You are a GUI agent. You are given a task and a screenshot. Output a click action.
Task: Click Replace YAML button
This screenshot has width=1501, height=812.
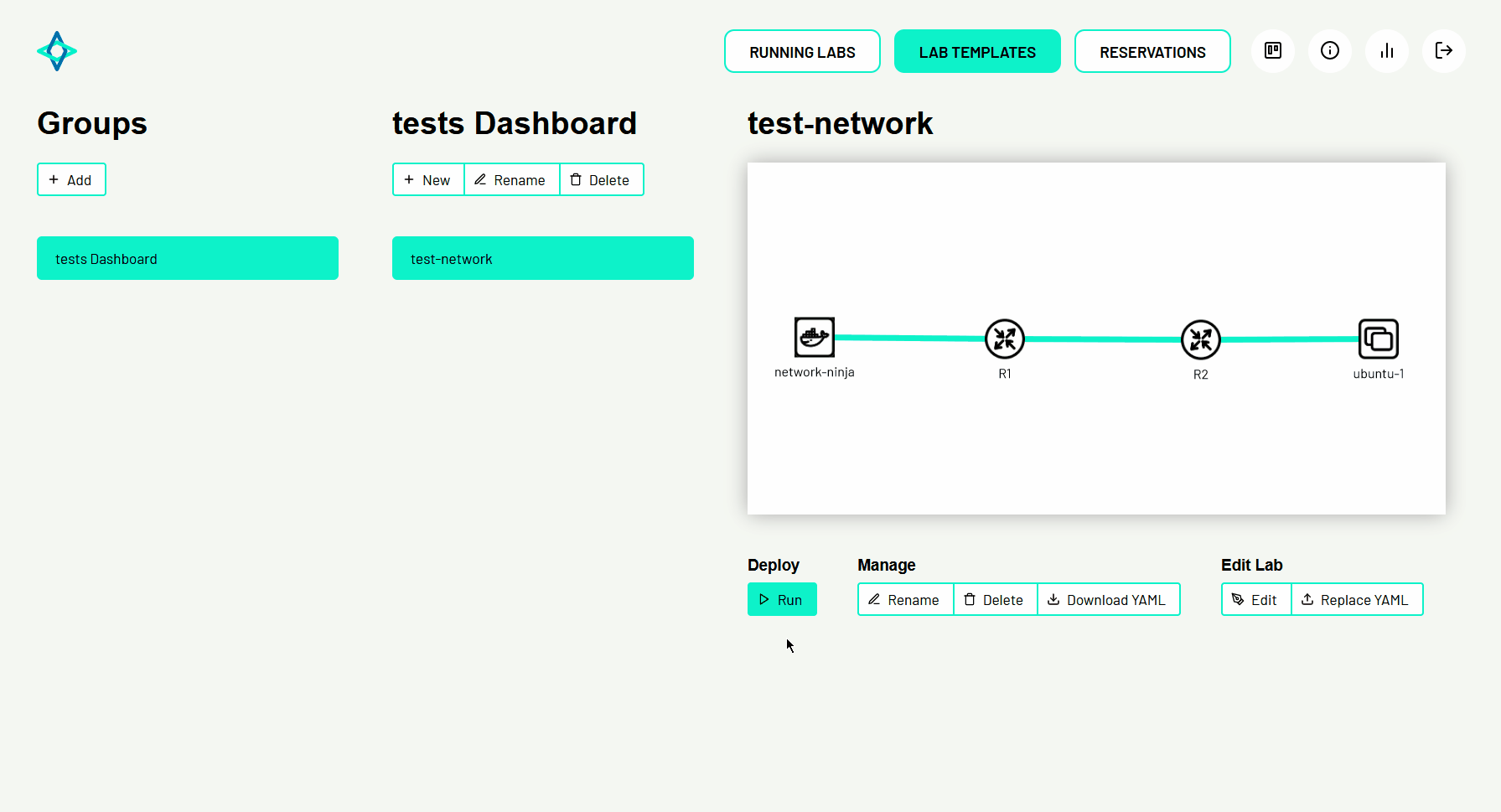(1356, 600)
